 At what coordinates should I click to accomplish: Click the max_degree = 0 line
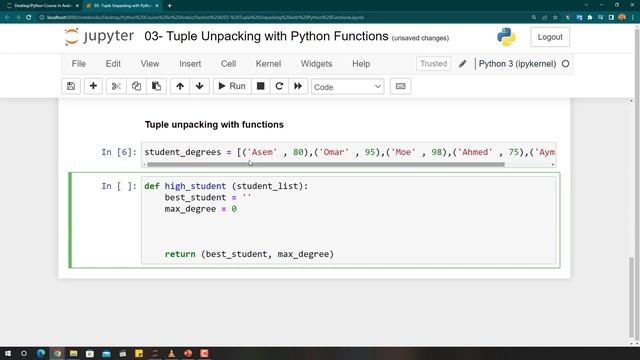click(200, 209)
